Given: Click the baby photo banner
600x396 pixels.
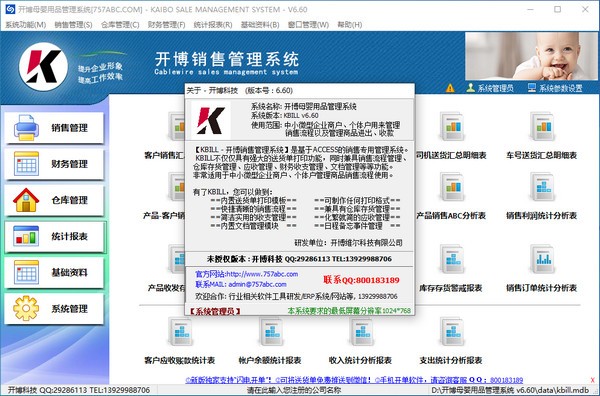Looking at the screenshot, I should (532, 56).
